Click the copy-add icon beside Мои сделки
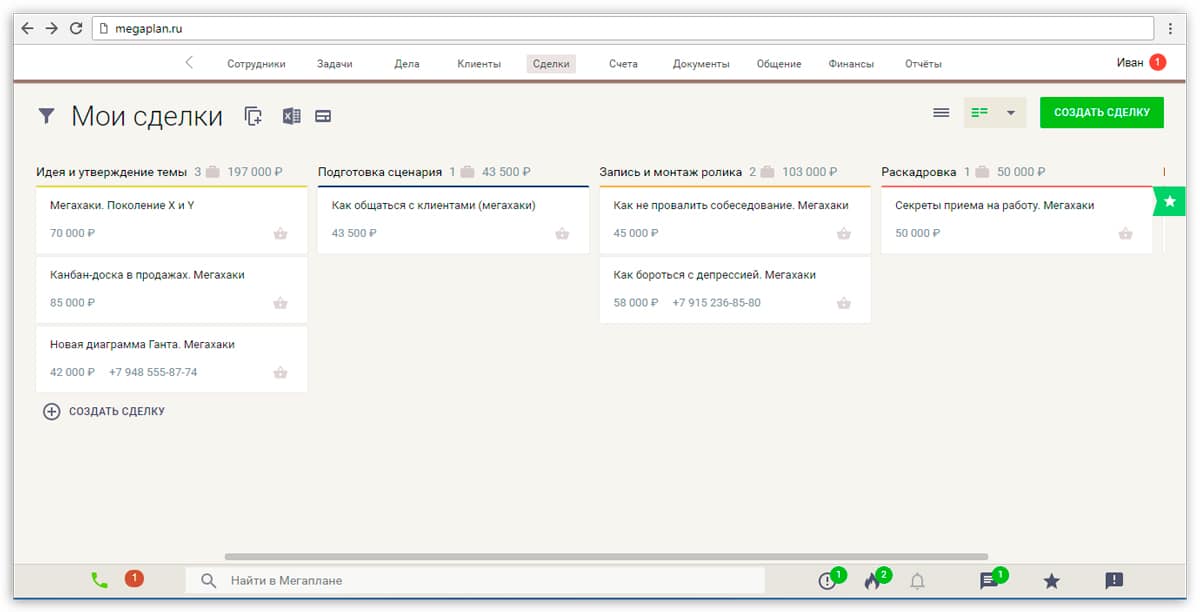This screenshot has width=1200, height=612. 254,116
